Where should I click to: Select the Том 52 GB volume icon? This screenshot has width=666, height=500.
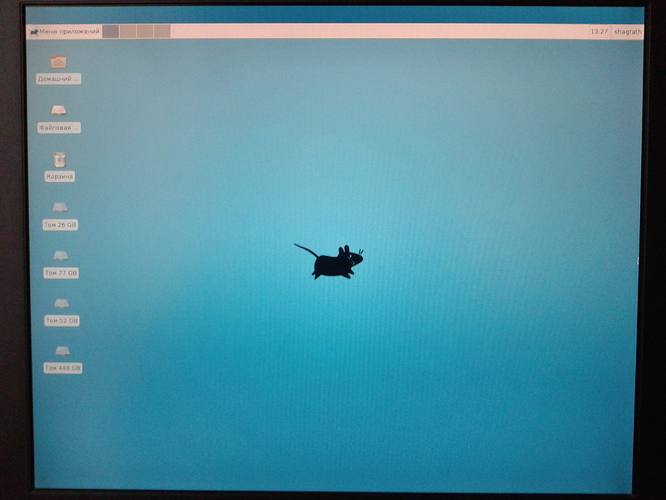[62, 303]
